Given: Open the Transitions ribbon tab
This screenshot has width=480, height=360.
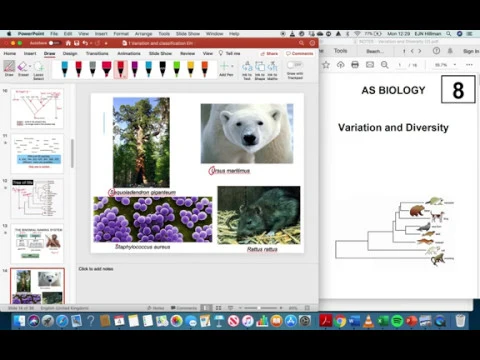Looking at the screenshot, I should click(x=97, y=53).
